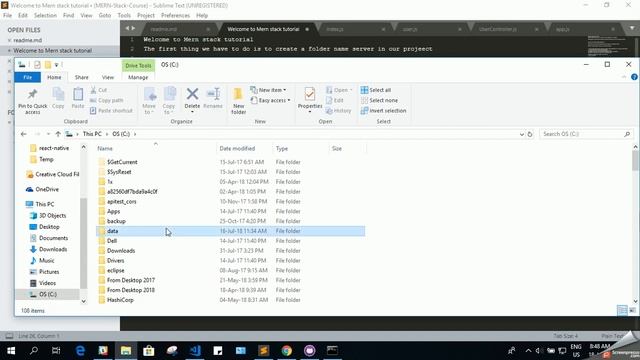Open Sublime Text taskbar icon
The width and height of the screenshot is (640, 360).
coord(264,351)
